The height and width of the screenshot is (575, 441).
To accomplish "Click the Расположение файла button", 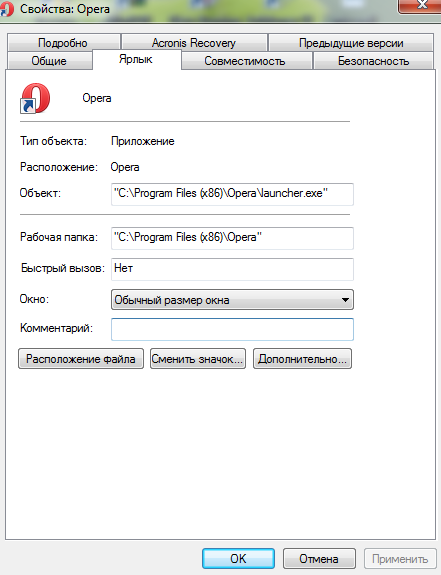I will (x=81, y=359).
